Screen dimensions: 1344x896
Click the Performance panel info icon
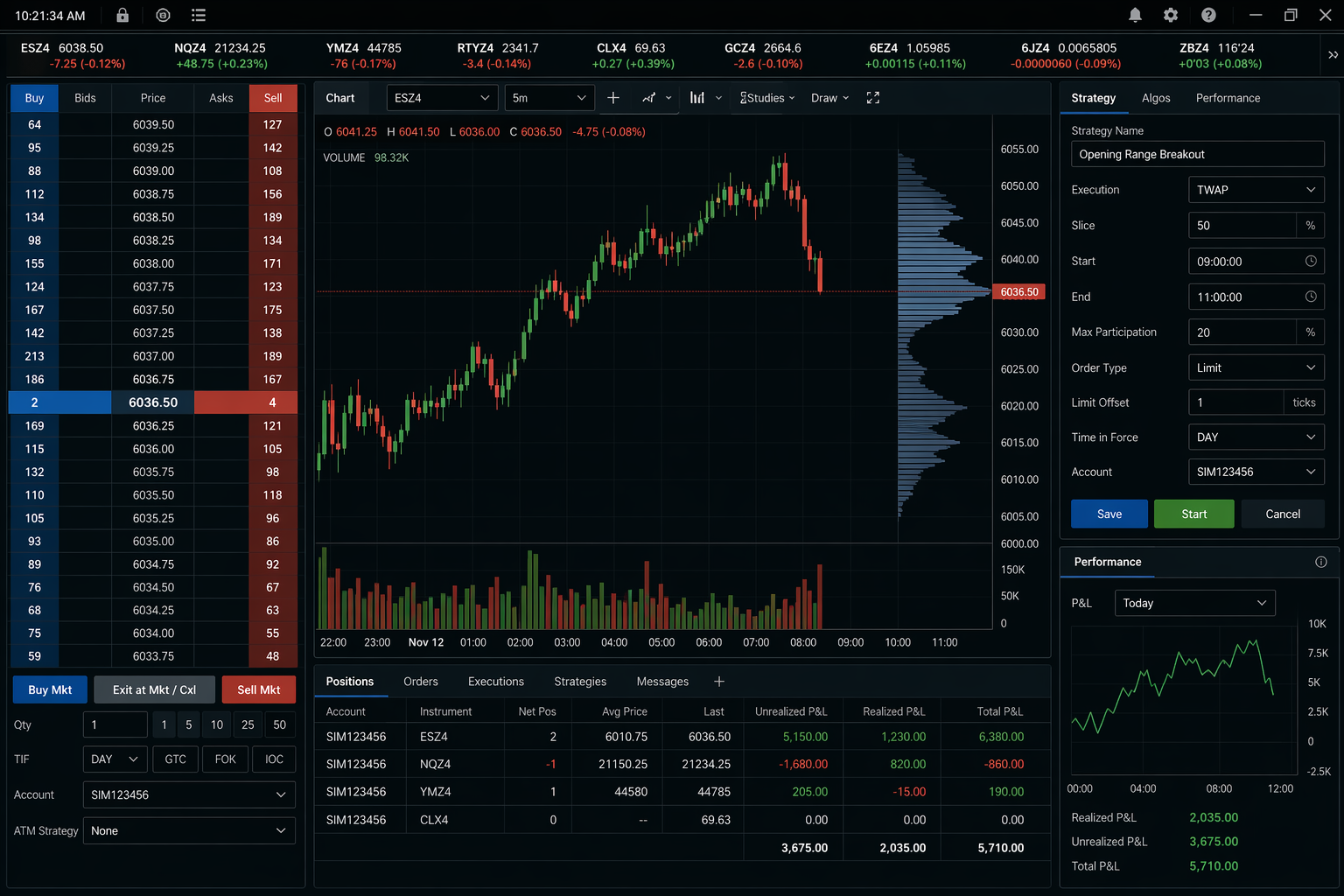(1320, 563)
